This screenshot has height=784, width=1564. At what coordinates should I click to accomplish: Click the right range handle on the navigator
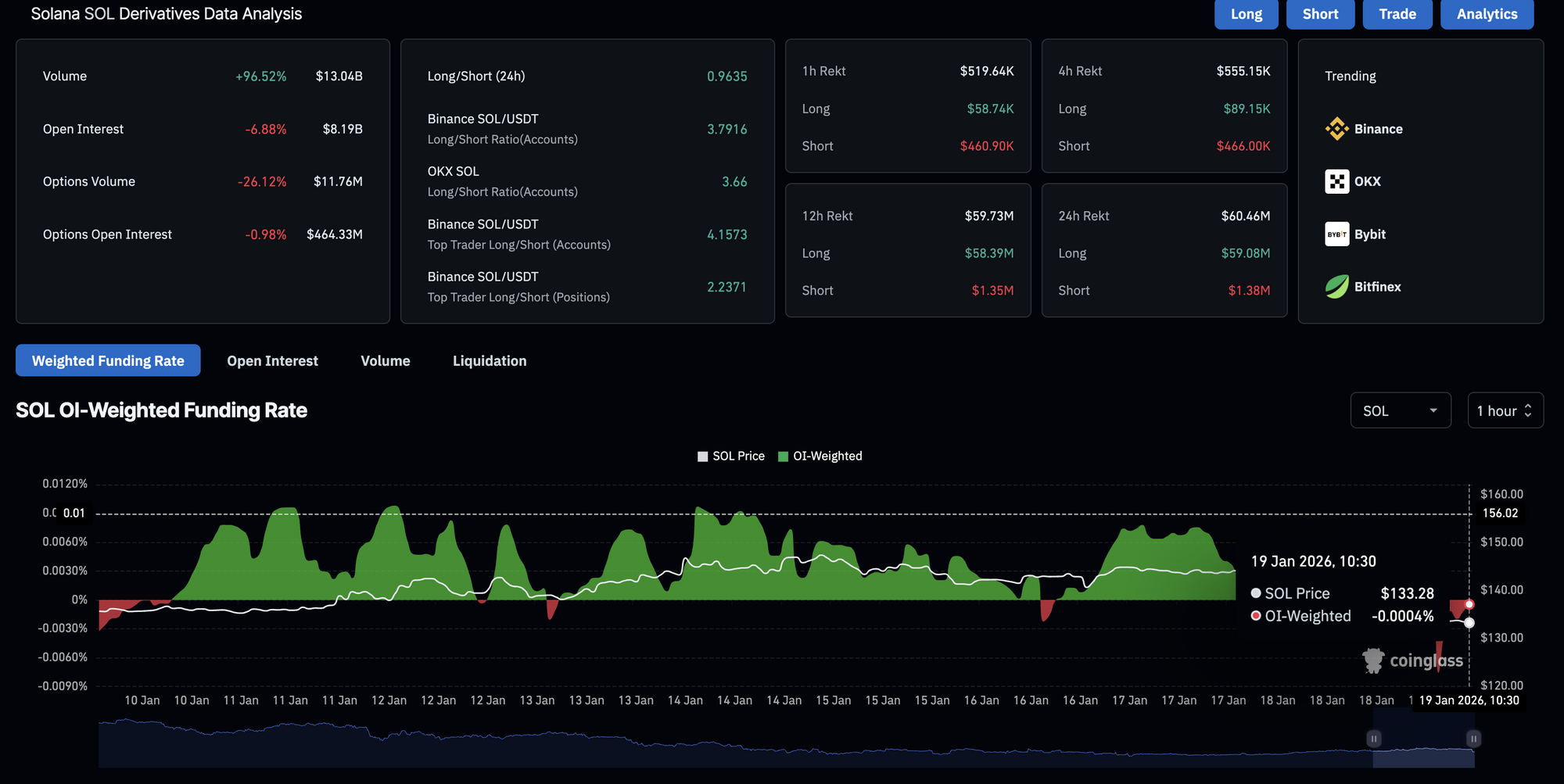point(1473,739)
